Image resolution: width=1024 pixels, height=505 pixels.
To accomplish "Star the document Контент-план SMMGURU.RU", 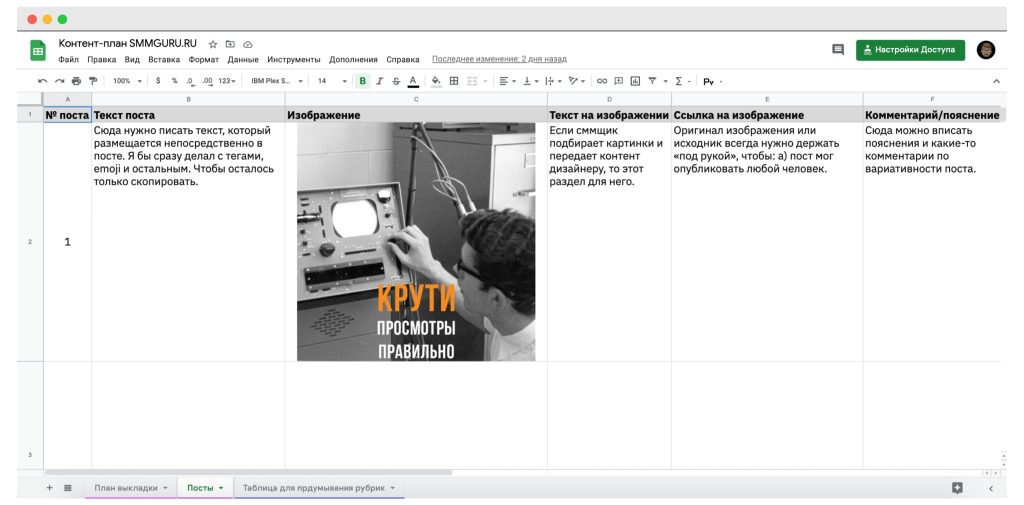I will tap(213, 44).
